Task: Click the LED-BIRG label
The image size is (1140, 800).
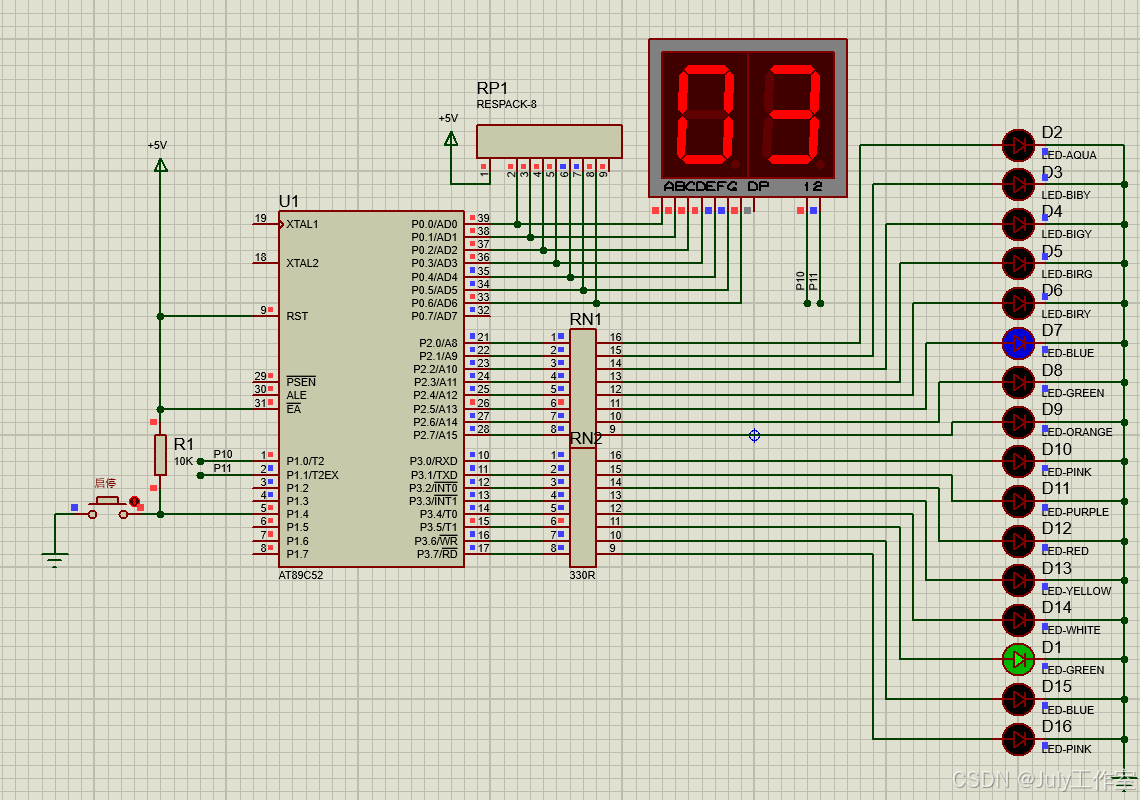Action: click(1067, 274)
